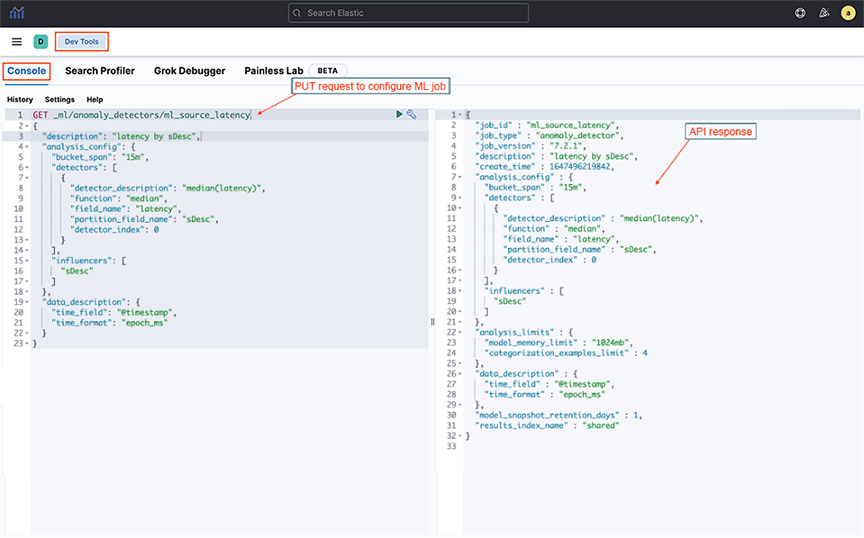Collapse response analysis_limits fold at line 22
The image size is (864, 538).
pyautogui.click(x=461, y=332)
